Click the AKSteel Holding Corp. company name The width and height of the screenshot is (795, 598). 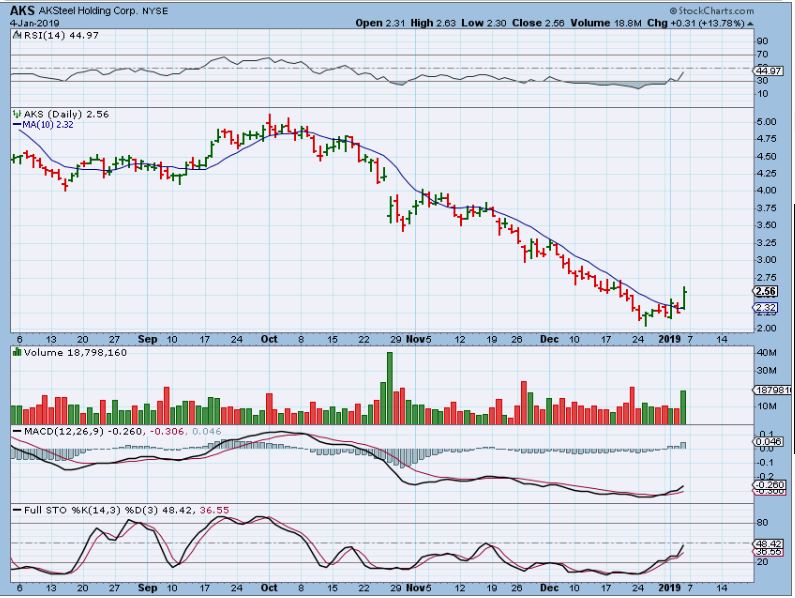coord(88,11)
